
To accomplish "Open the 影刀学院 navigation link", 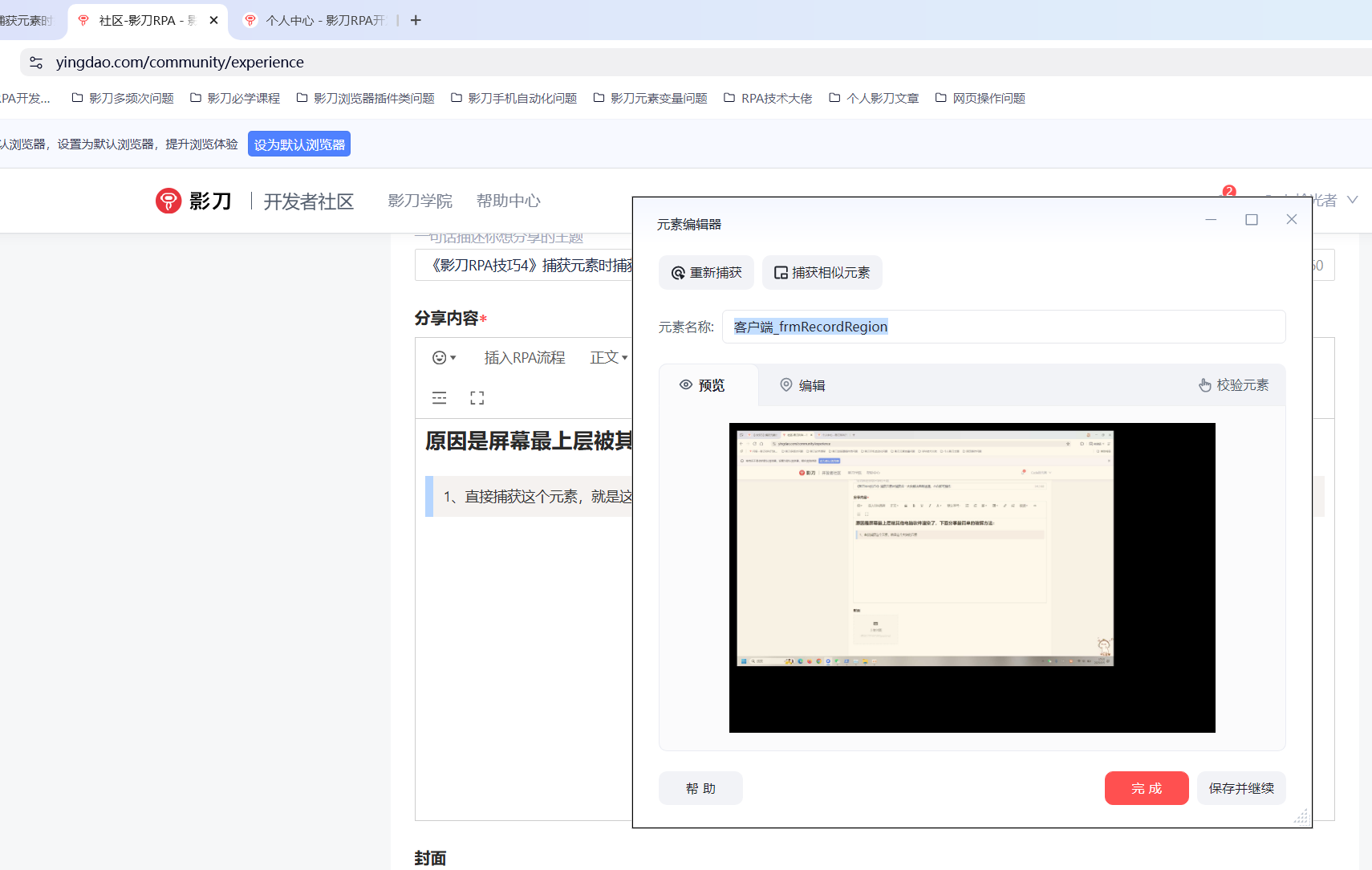I will (420, 201).
